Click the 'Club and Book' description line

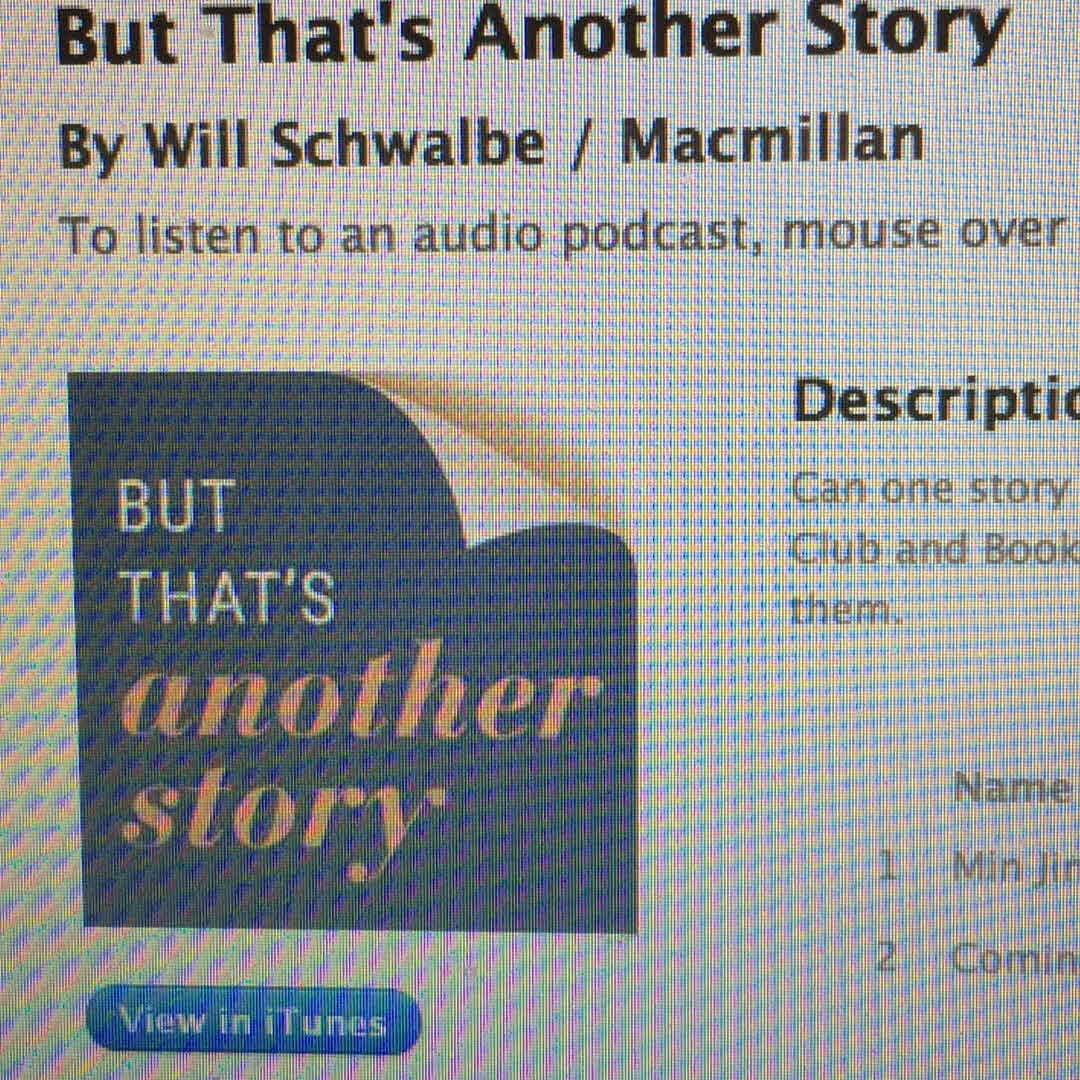pyautogui.click(x=934, y=550)
